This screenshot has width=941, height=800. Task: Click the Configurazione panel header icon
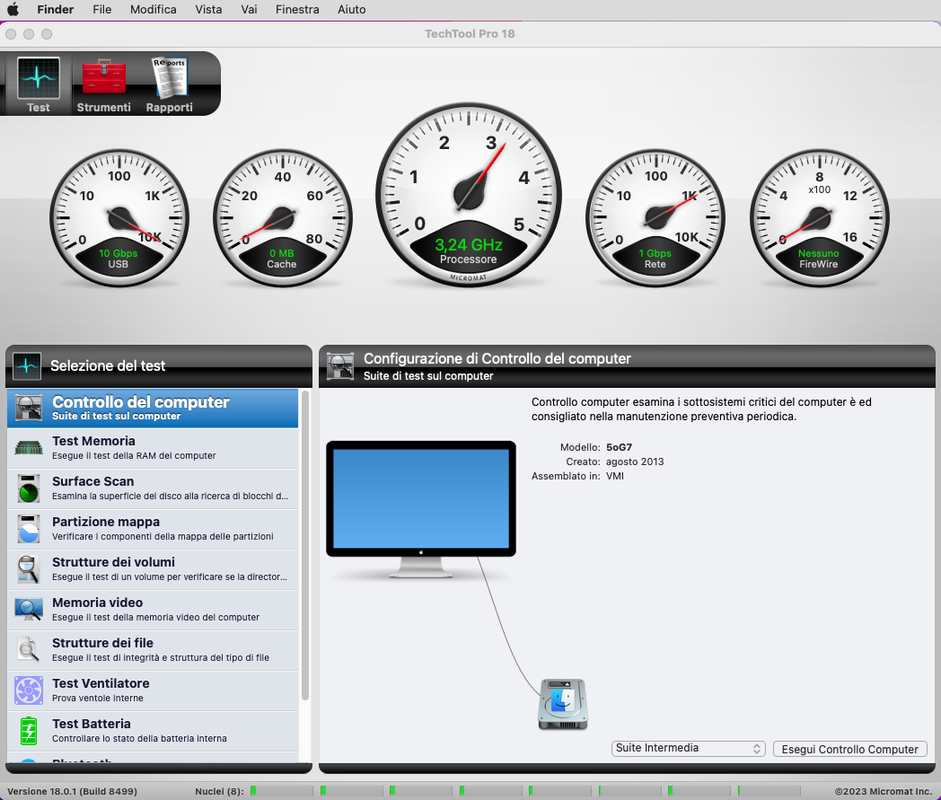coord(340,366)
